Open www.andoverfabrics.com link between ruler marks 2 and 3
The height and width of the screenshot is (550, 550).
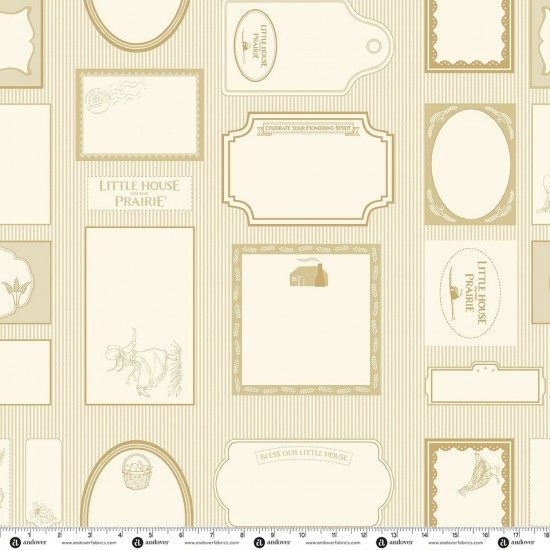(x=88, y=543)
